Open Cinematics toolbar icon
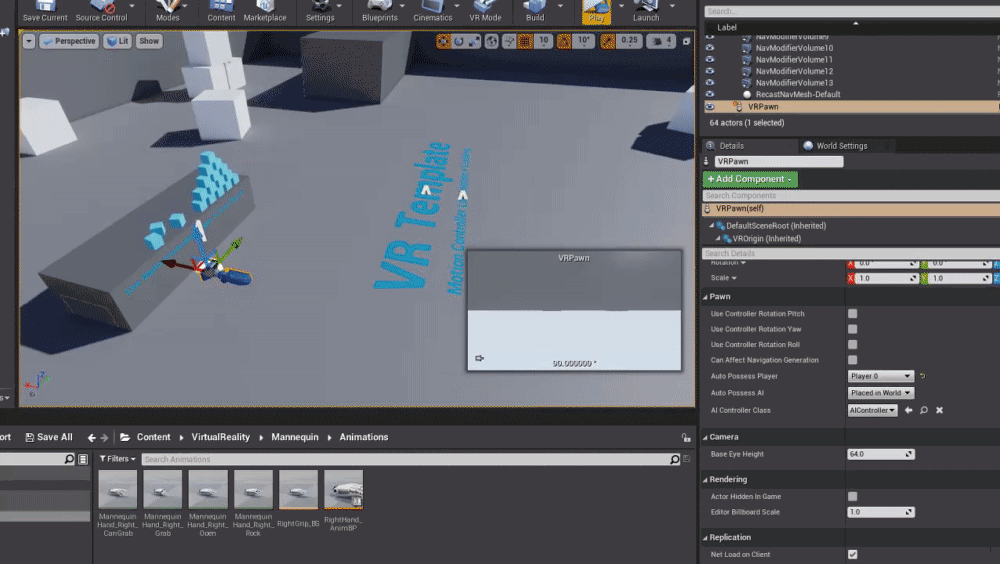The width and height of the screenshot is (1000, 564). click(x=432, y=11)
